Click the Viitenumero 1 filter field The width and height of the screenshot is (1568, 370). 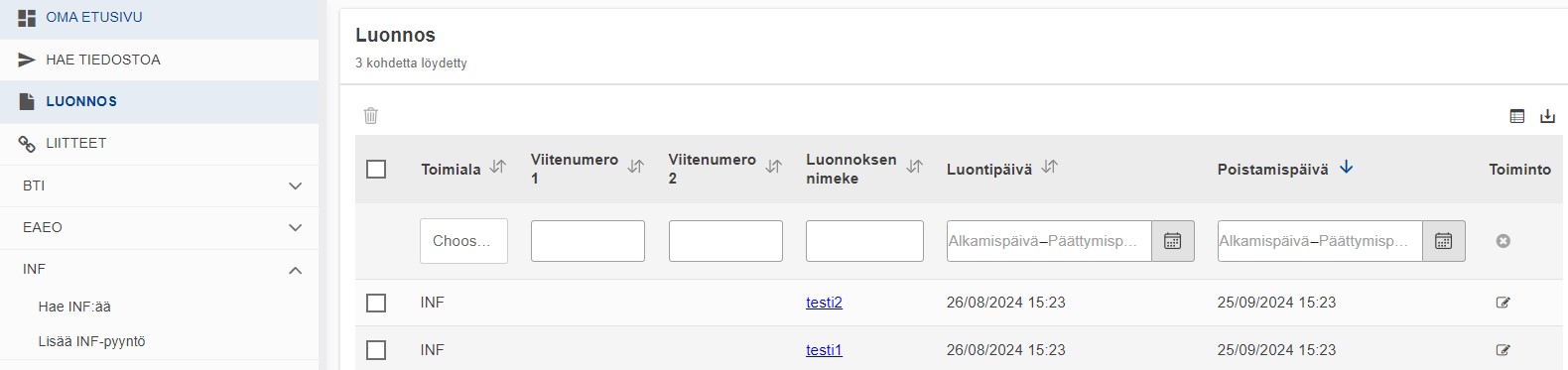click(x=588, y=241)
